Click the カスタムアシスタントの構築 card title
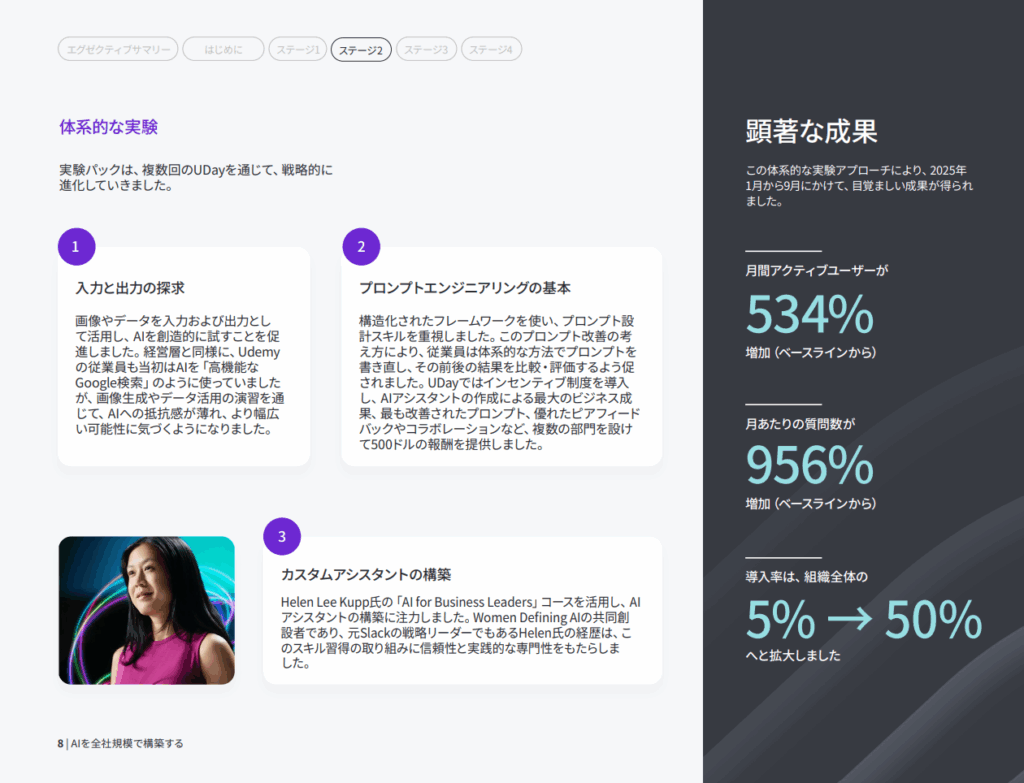This screenshot has width=1024, height=783. coord(366,575)
